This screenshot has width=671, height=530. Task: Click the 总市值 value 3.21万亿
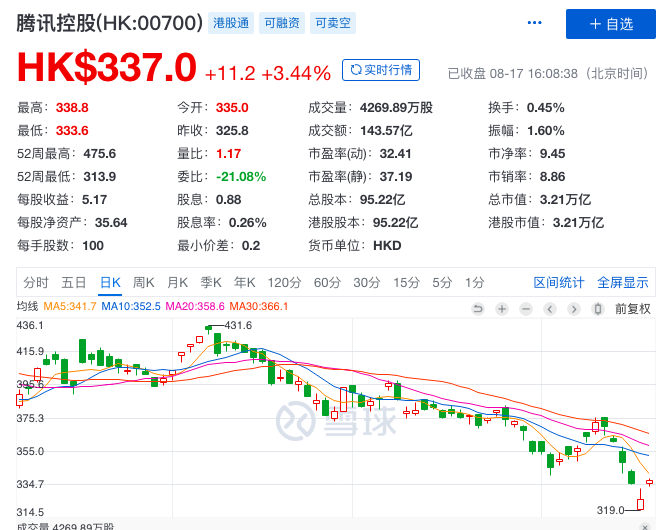pos(565,200)
